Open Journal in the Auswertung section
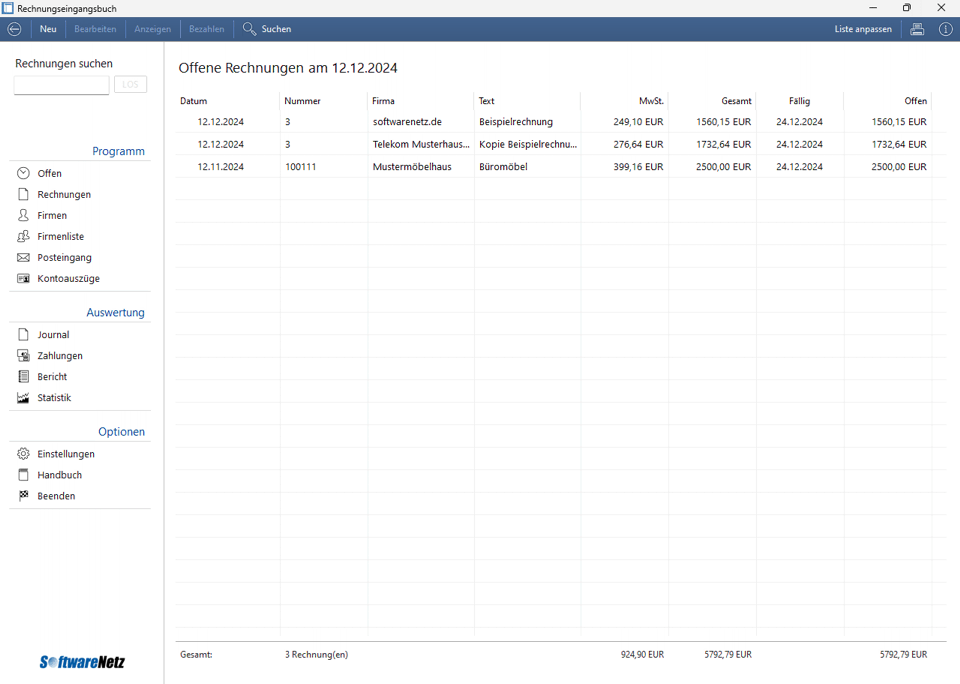Screen dimensions: 960x684 click(53, 335)
